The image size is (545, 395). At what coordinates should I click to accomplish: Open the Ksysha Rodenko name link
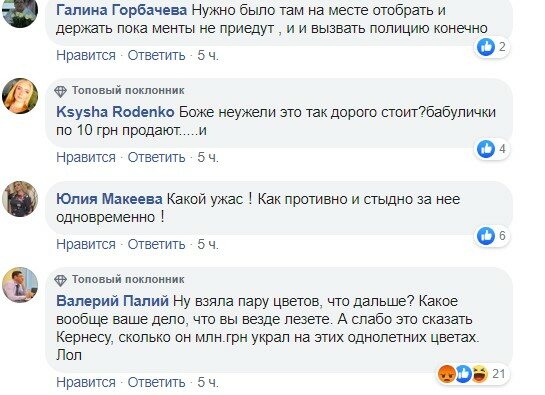(115, 112)
